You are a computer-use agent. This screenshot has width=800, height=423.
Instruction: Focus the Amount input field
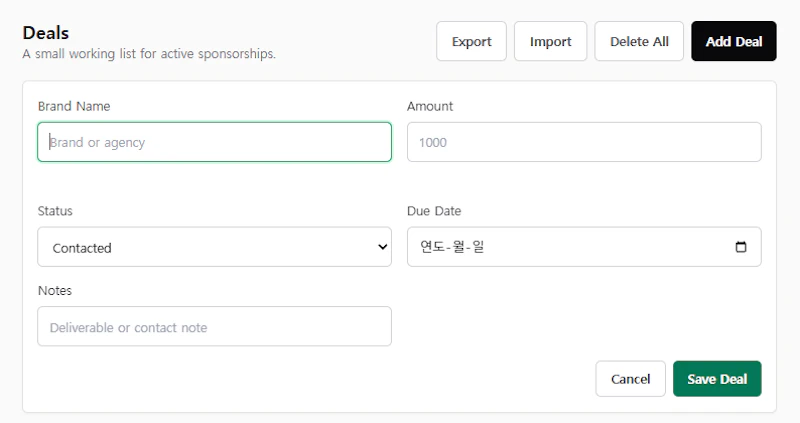[x=584, y=142]
